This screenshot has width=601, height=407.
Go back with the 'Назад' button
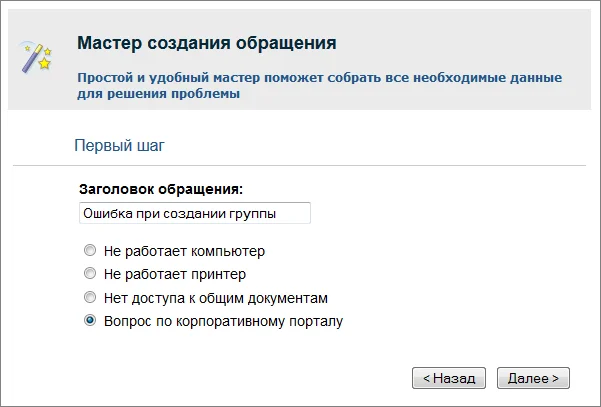[449, 378]
